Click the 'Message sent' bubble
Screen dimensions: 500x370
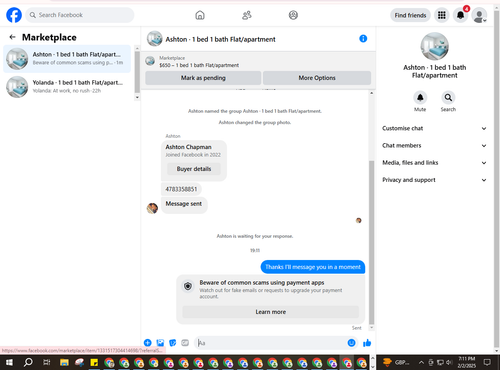pyautogui.click(x=184, y=204)
